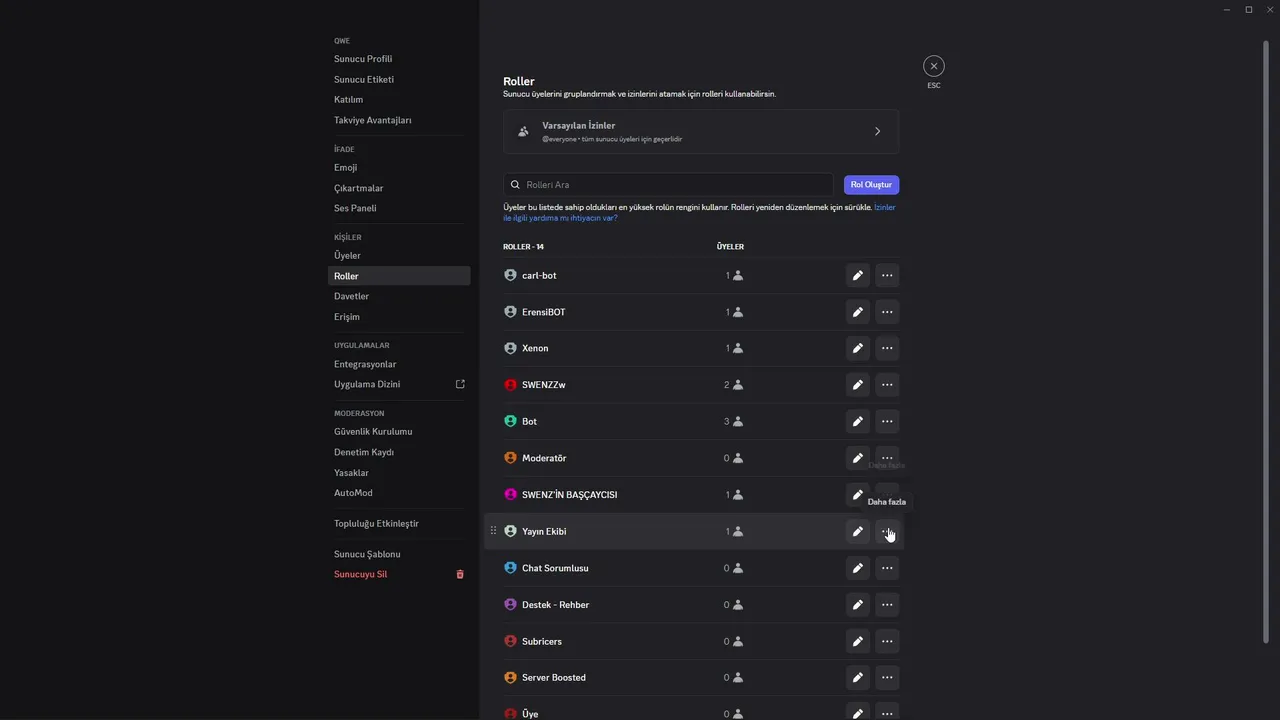Screen dimensions: 1280x720
Task: Select the SWENZ'İN BAŞÇAYCISI role name
Action: (569, 495)
